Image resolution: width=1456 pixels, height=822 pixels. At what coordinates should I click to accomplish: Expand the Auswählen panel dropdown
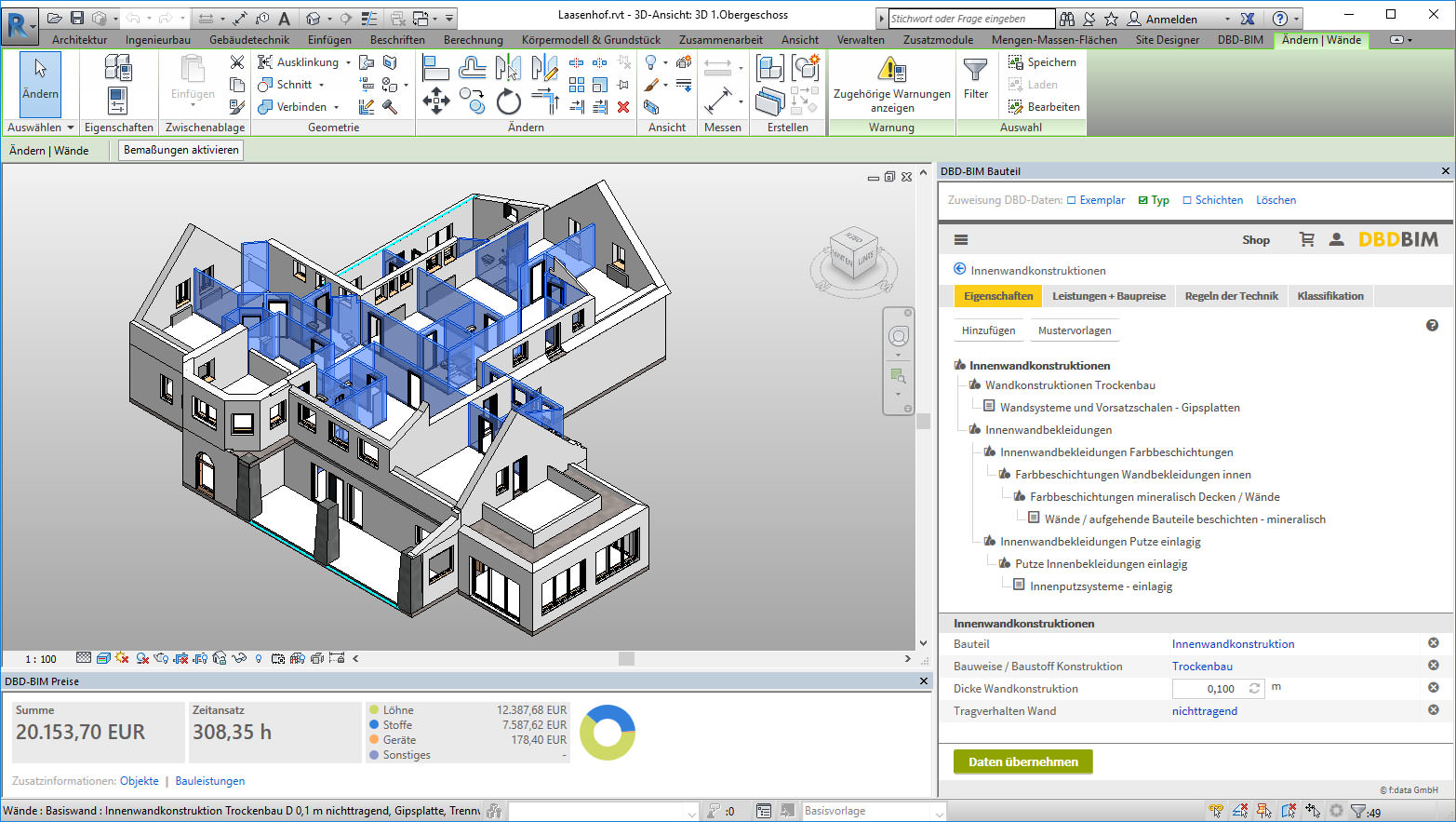[70, 128]
